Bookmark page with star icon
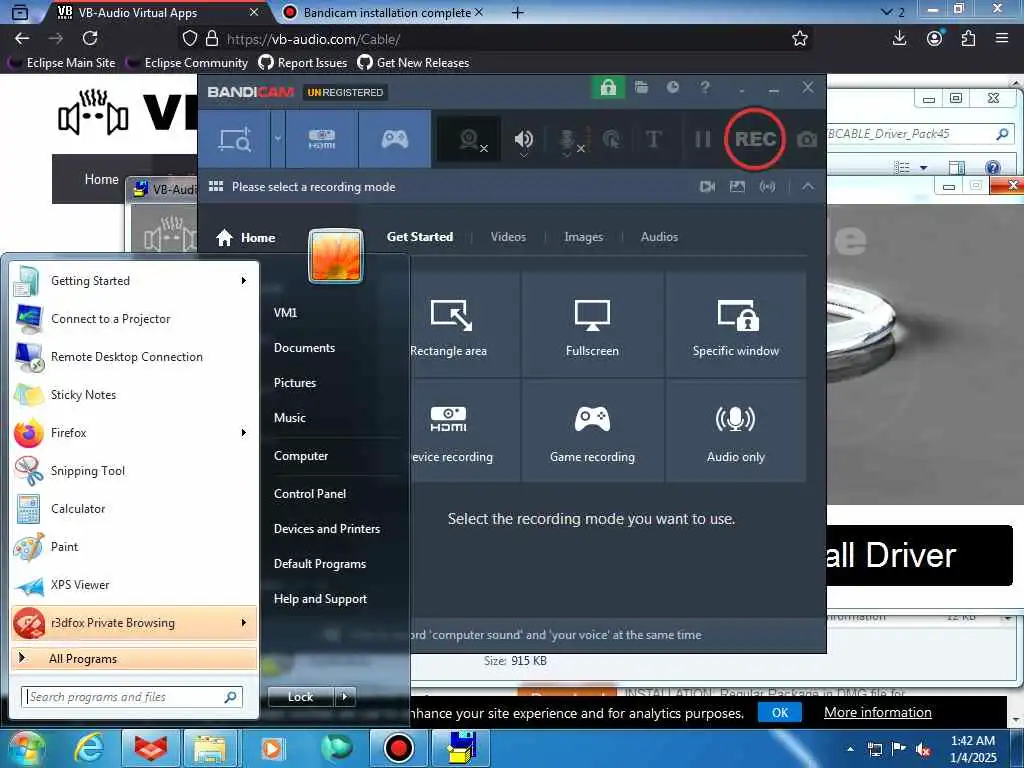The width and height of the screenshot is (1024, 768). [799, 39]
